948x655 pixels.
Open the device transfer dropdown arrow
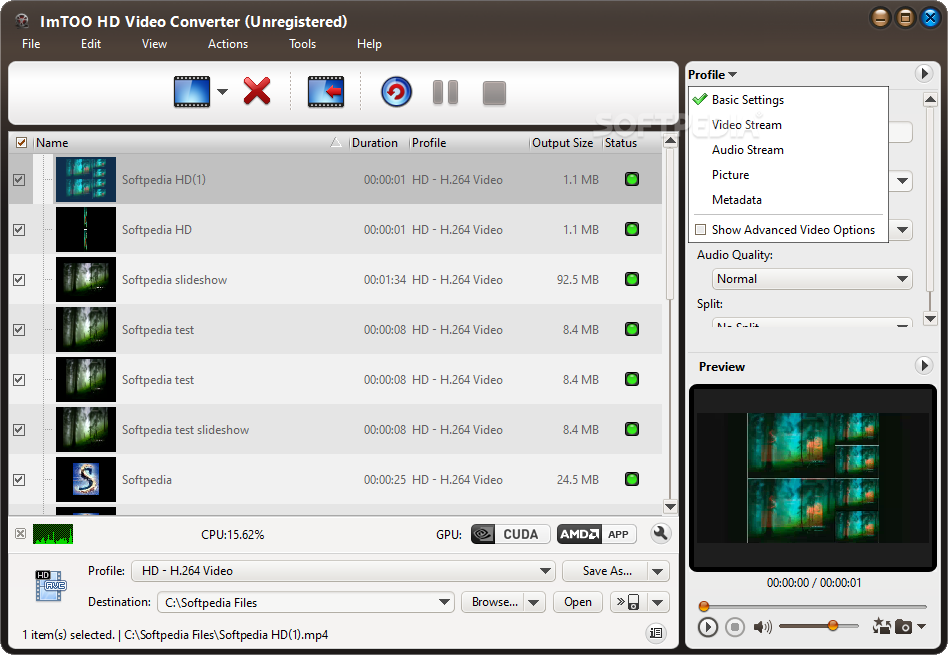point(658,602)
